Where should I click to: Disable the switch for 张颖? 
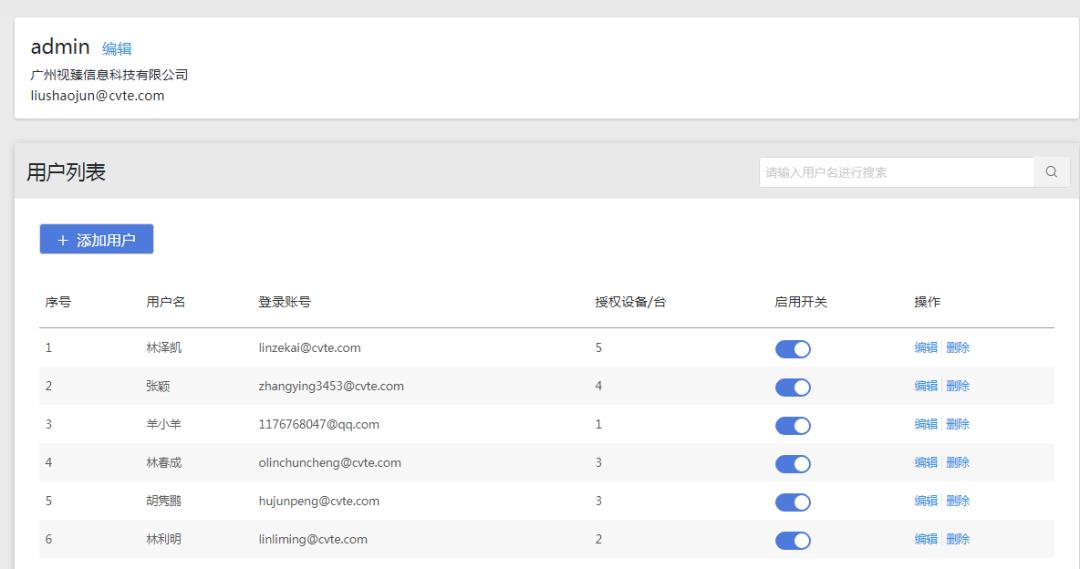(792, 387)
